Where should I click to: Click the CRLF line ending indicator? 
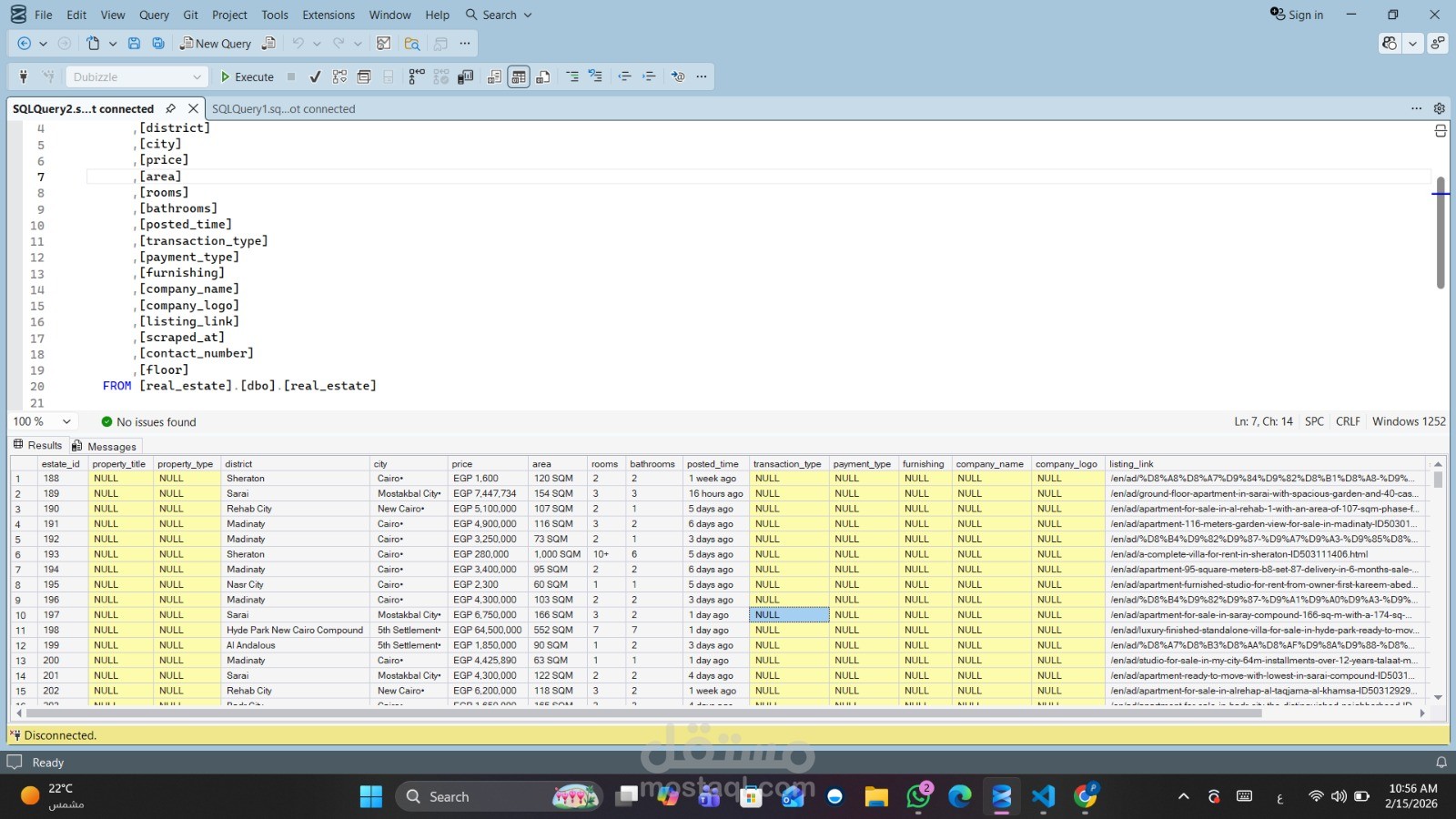1348,421
